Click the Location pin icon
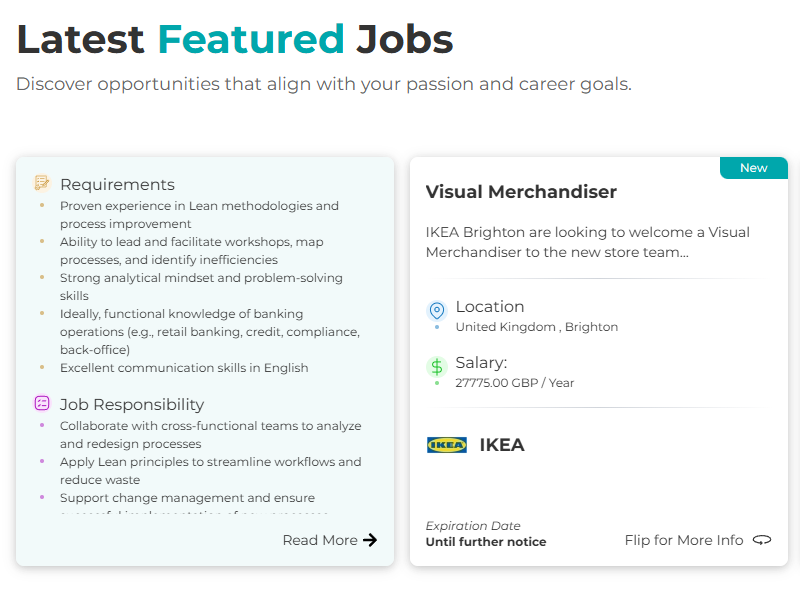 point(436,310)
